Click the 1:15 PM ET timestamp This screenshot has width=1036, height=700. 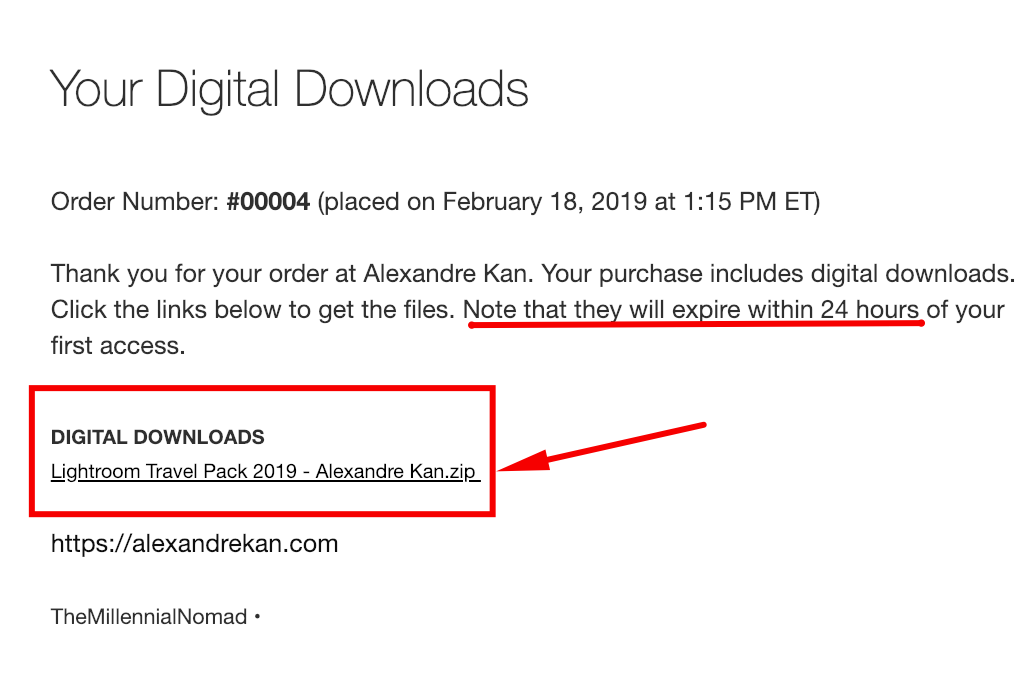[747, 202]
